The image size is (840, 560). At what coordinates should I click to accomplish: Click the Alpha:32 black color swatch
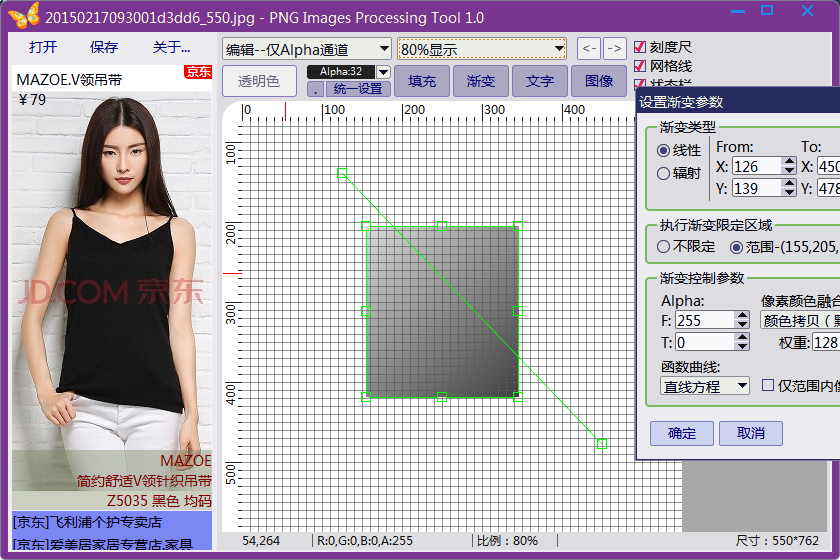[x=348, y=72]
